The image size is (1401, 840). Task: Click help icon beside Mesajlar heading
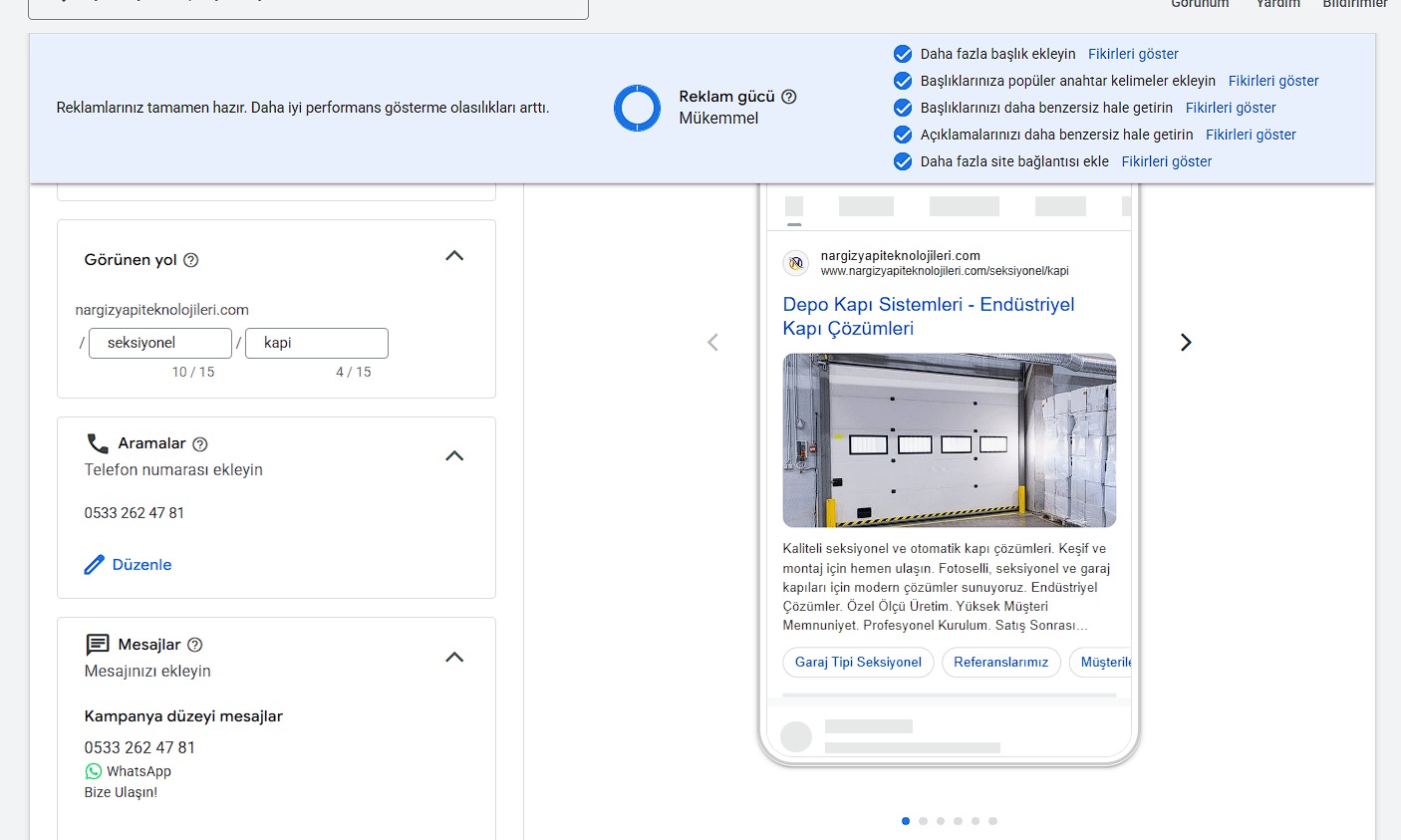(x=195, y=645)
